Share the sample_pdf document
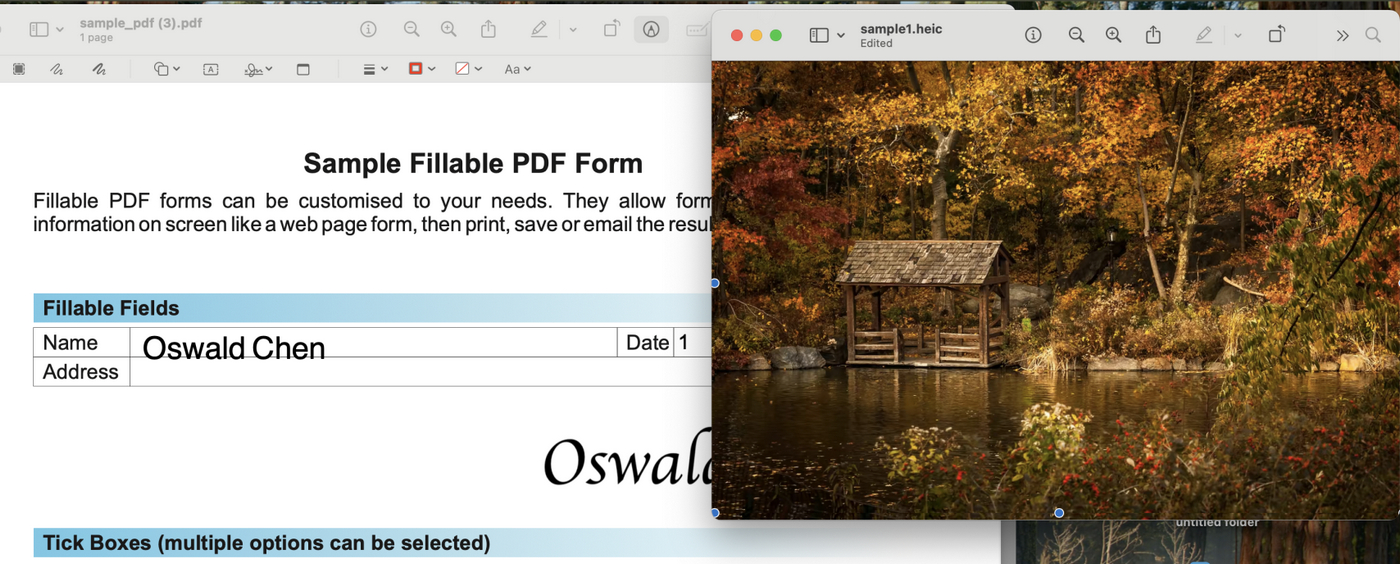This screenshot has width=1400, height=564. 488,30
